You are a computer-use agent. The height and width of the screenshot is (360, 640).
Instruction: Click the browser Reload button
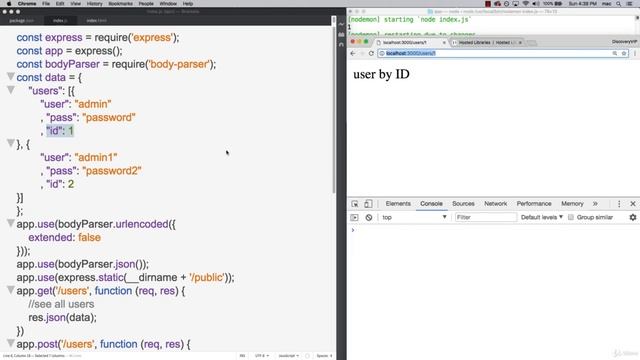(x=371, y=53)
